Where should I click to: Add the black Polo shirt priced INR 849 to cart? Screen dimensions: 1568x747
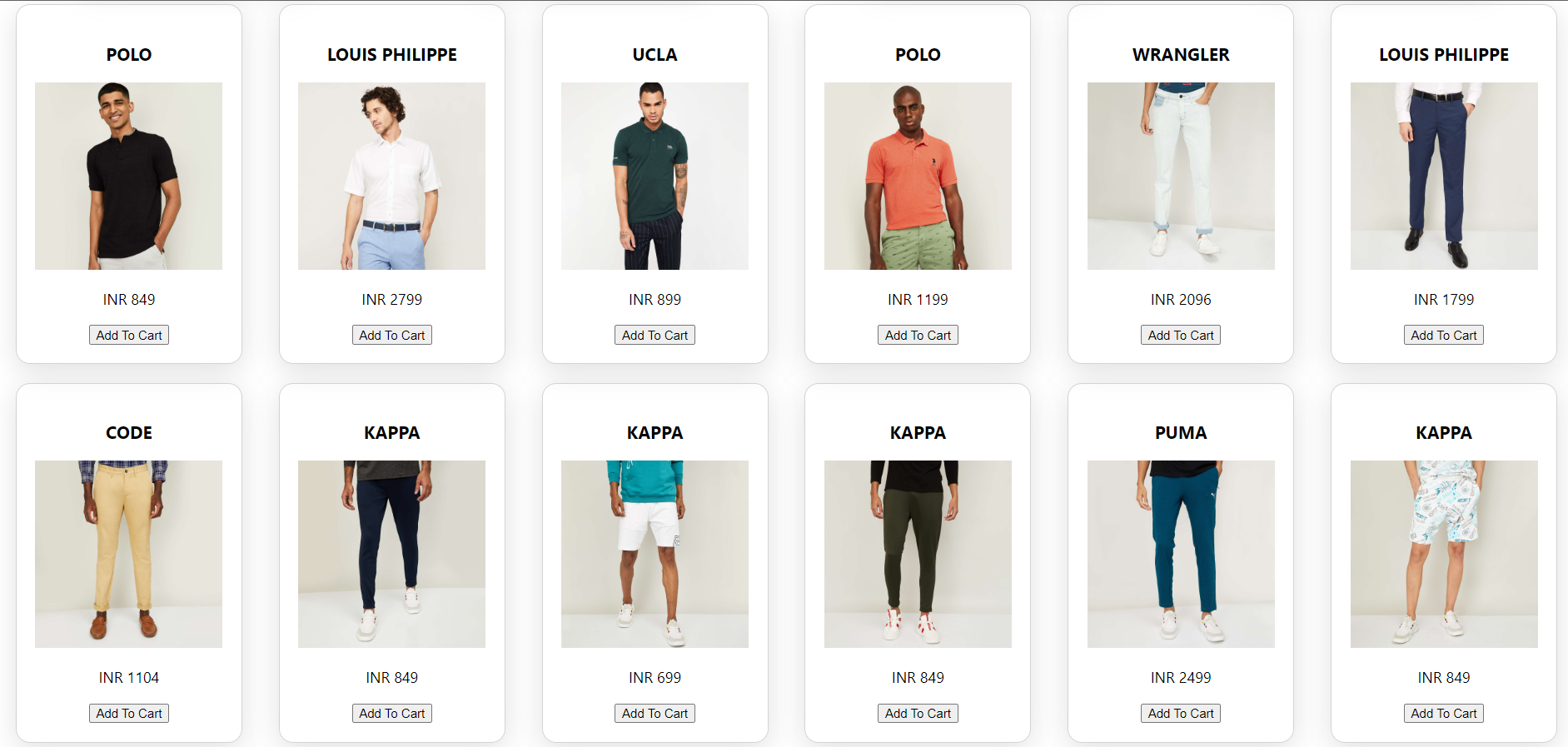coord(129,335)
